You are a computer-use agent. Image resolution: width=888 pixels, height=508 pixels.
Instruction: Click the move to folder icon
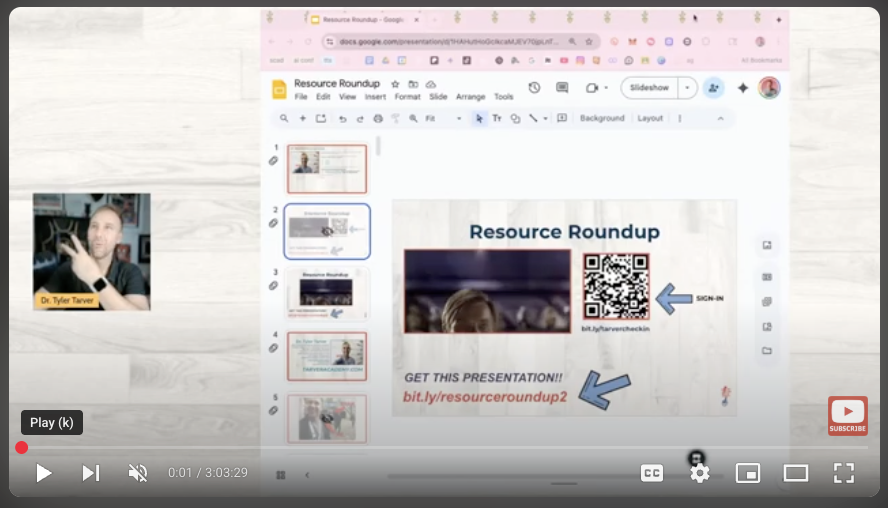click(x=413, y=84)
